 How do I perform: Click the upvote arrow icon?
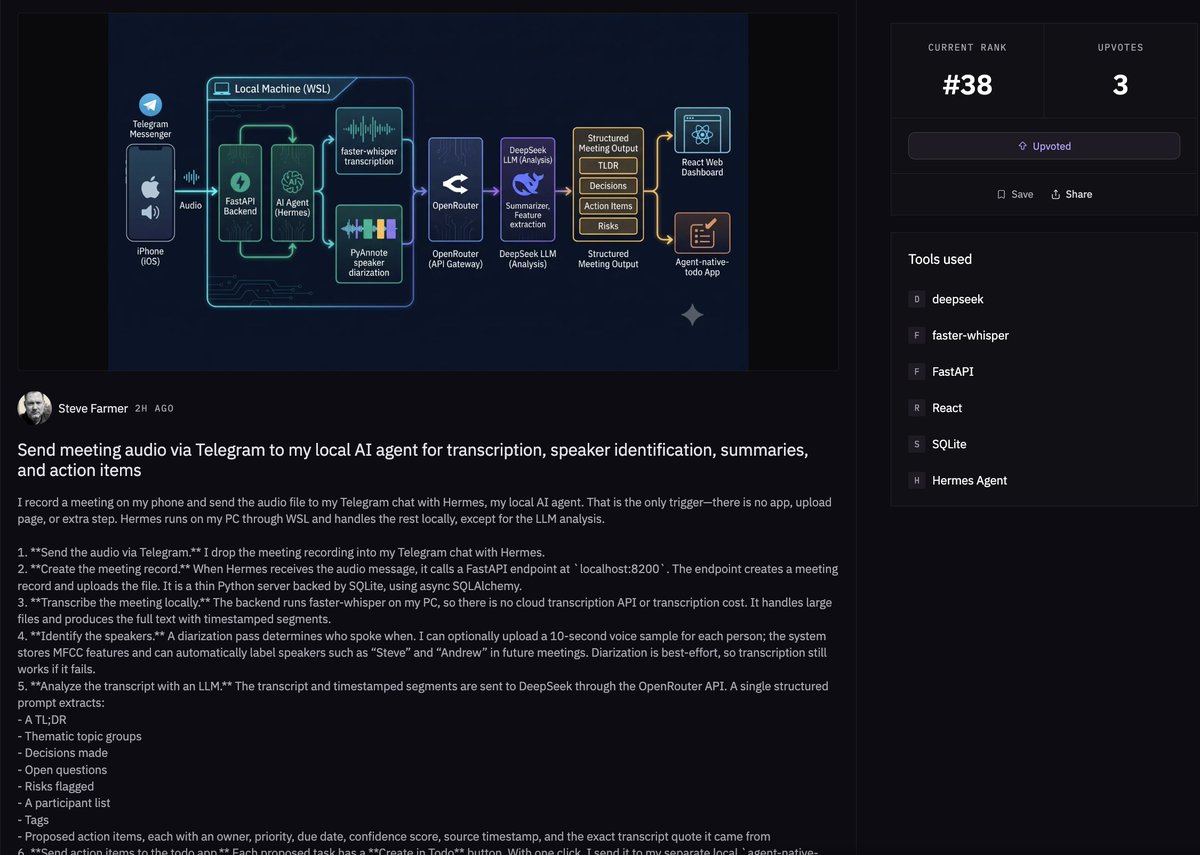click(x=1022, y=146)
